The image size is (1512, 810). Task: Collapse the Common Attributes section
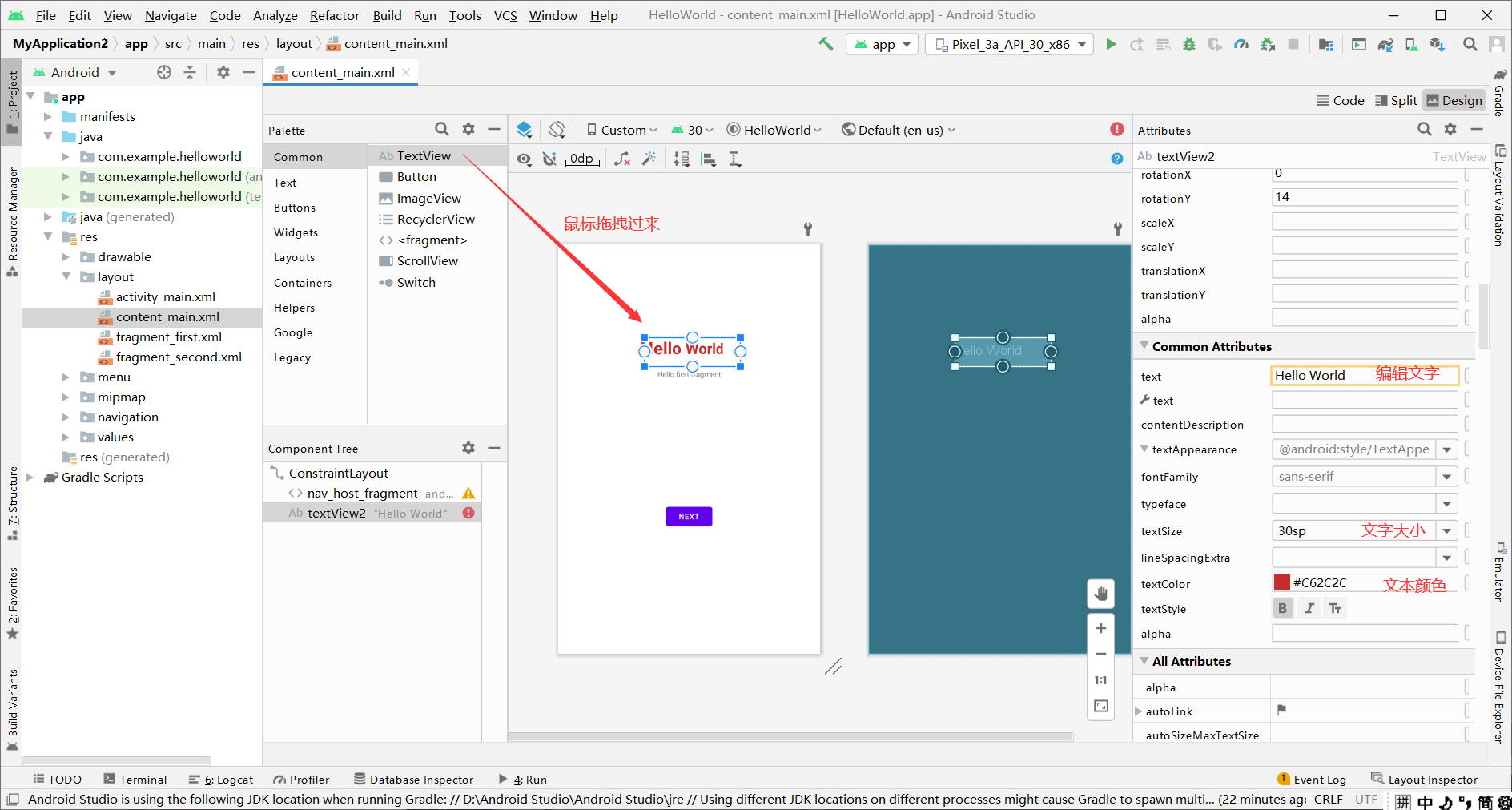(1144, 345)
